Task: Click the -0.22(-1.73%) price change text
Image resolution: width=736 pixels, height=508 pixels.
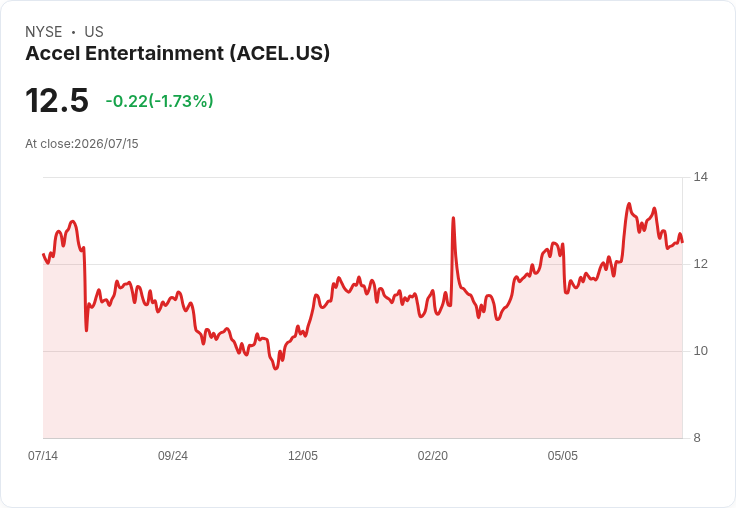Action: (x=160, y=101)
